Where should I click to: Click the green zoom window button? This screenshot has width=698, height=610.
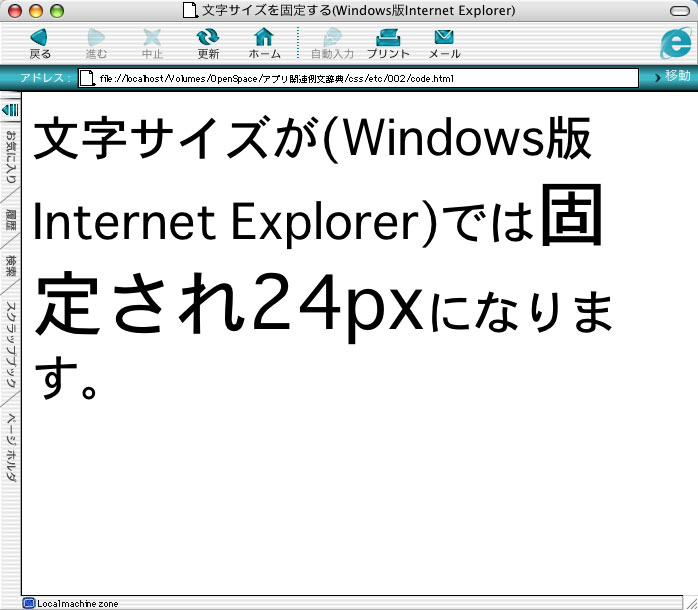click(57, 11)
